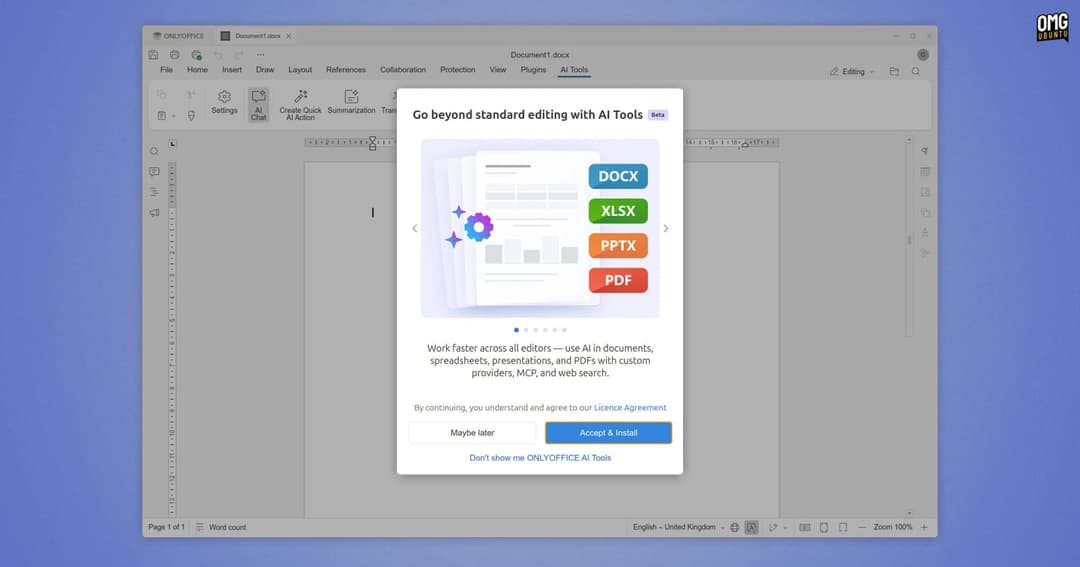Open the Editing mode dropdown
Screen dimensions: 1080x567
point(852,72)
